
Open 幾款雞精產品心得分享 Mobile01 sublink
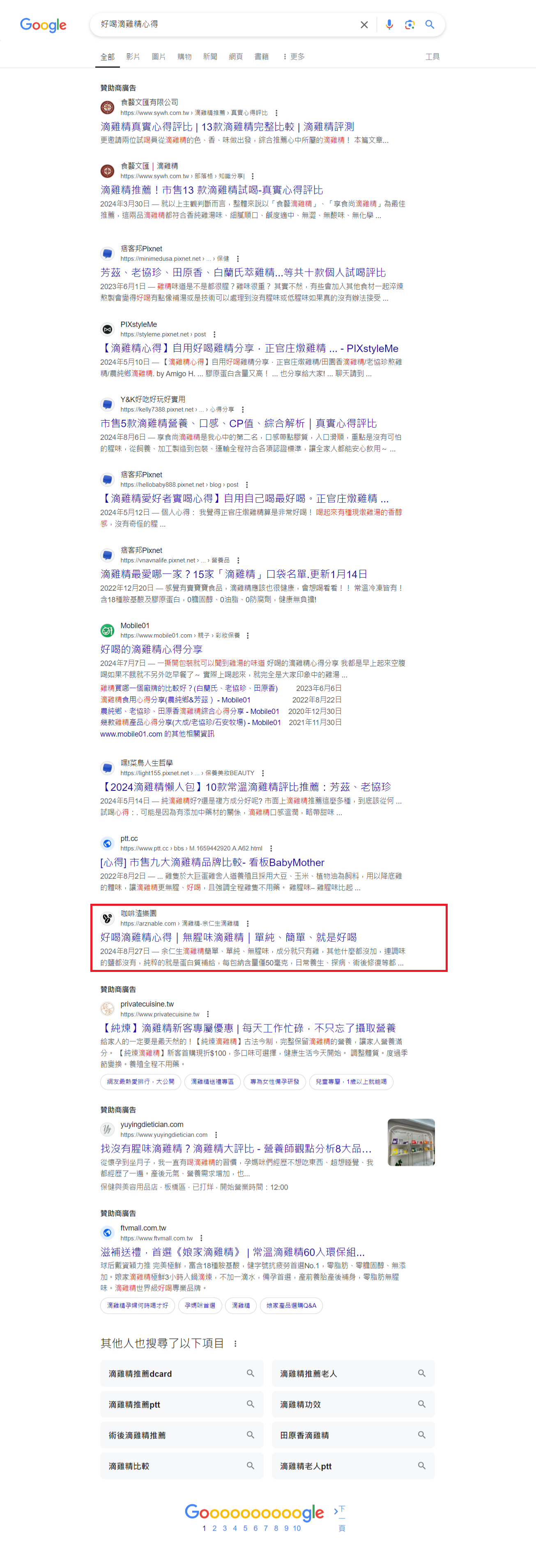191,723
